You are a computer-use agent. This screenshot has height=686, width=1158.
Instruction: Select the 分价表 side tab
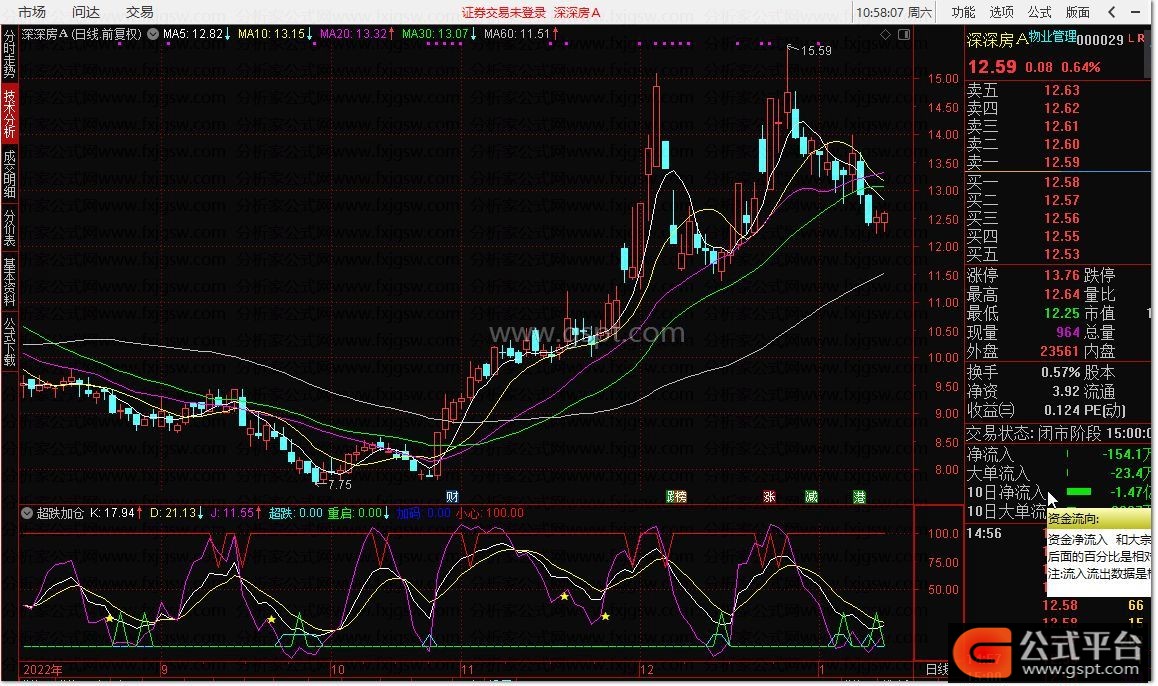click(9, 227)
